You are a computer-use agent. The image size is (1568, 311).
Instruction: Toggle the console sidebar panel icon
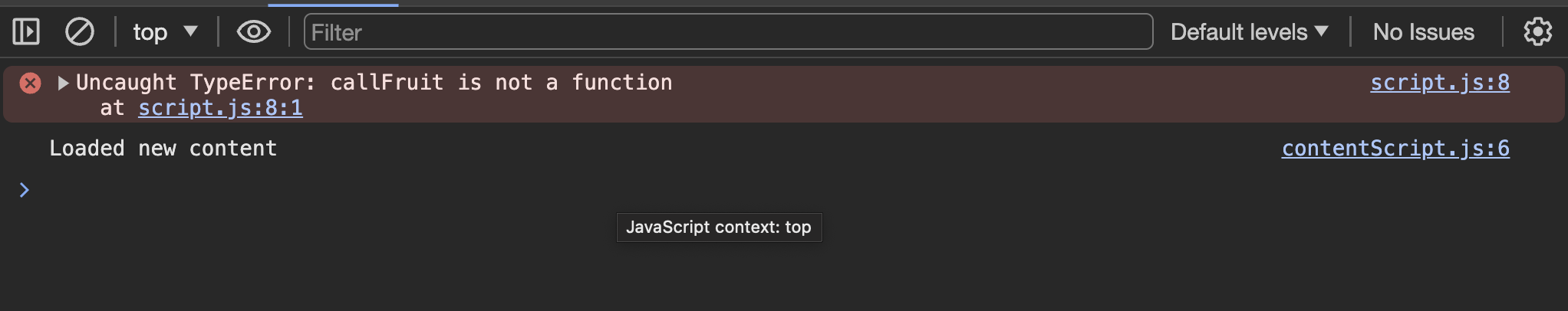tap(26, 32)
